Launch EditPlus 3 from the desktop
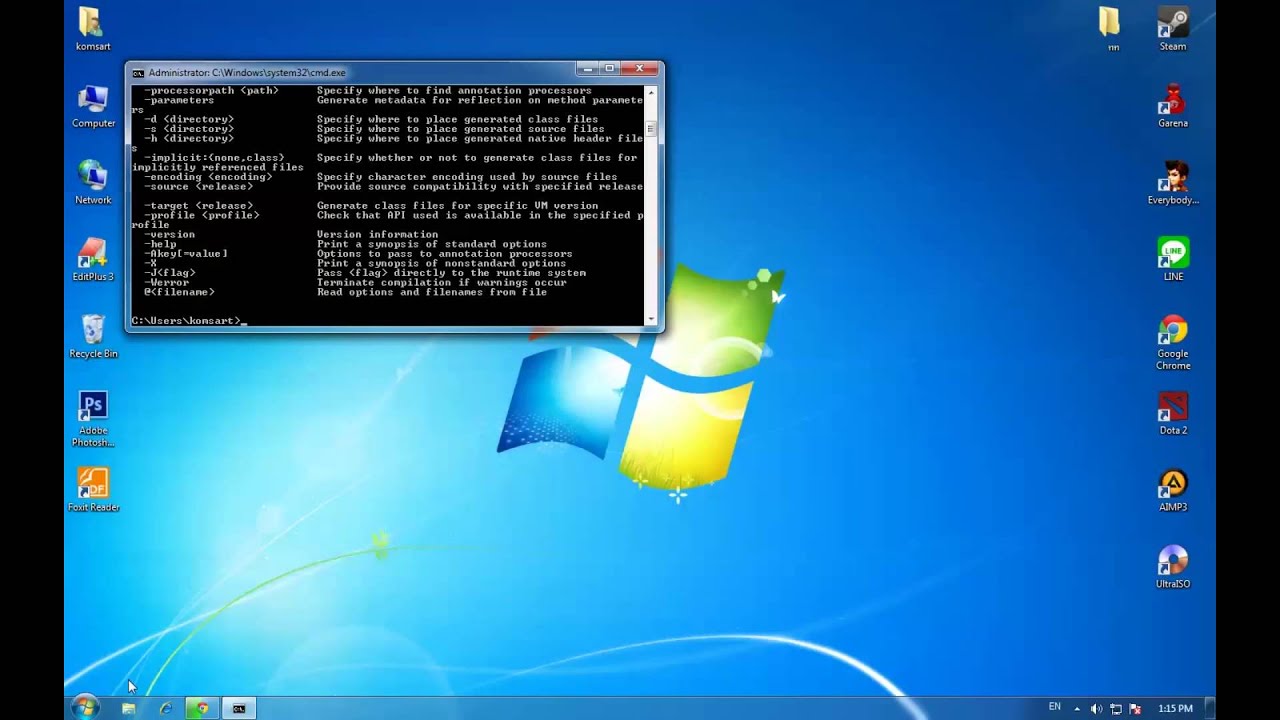This screenshot has width=1280, height=720. (x=93, y=259)
